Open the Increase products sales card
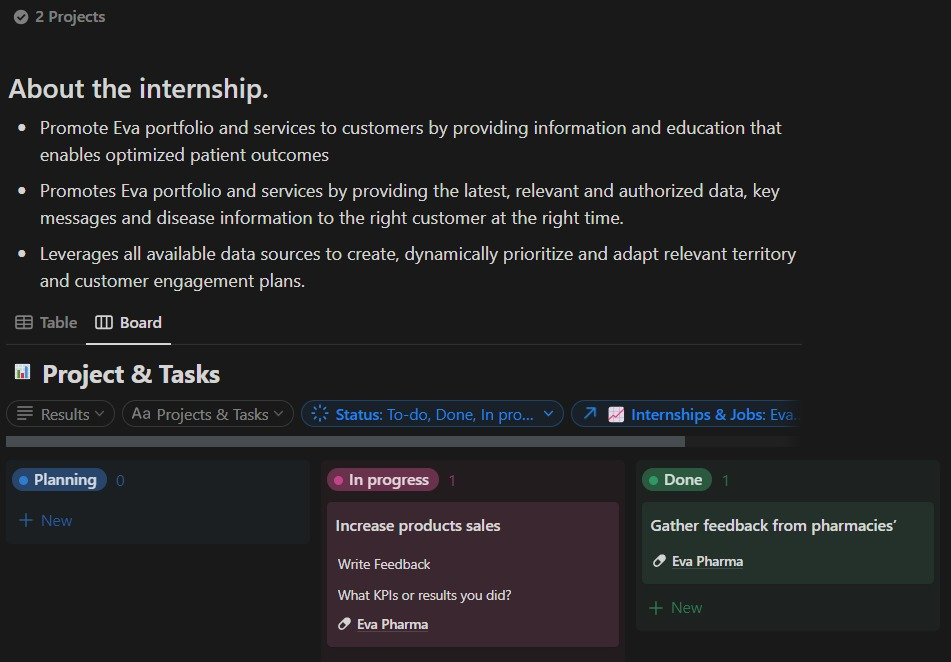Image resolution: width=951 pixels, height=662 pixels. 418,526
